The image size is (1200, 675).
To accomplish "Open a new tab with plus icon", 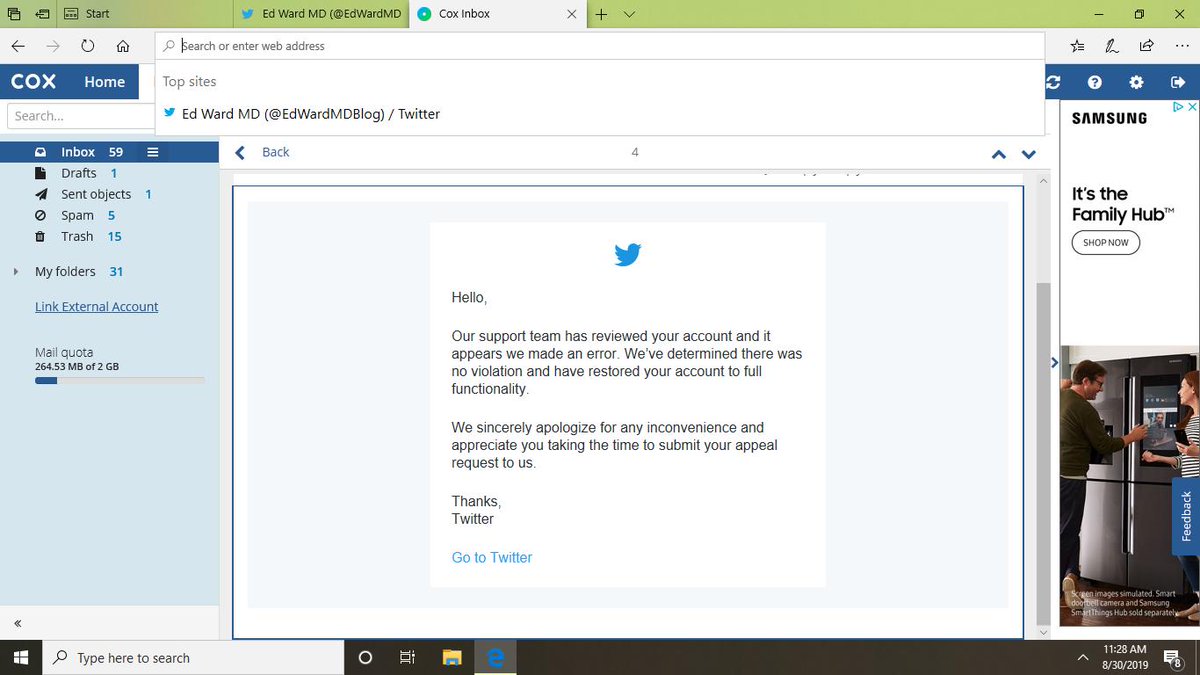I will 601,14.
